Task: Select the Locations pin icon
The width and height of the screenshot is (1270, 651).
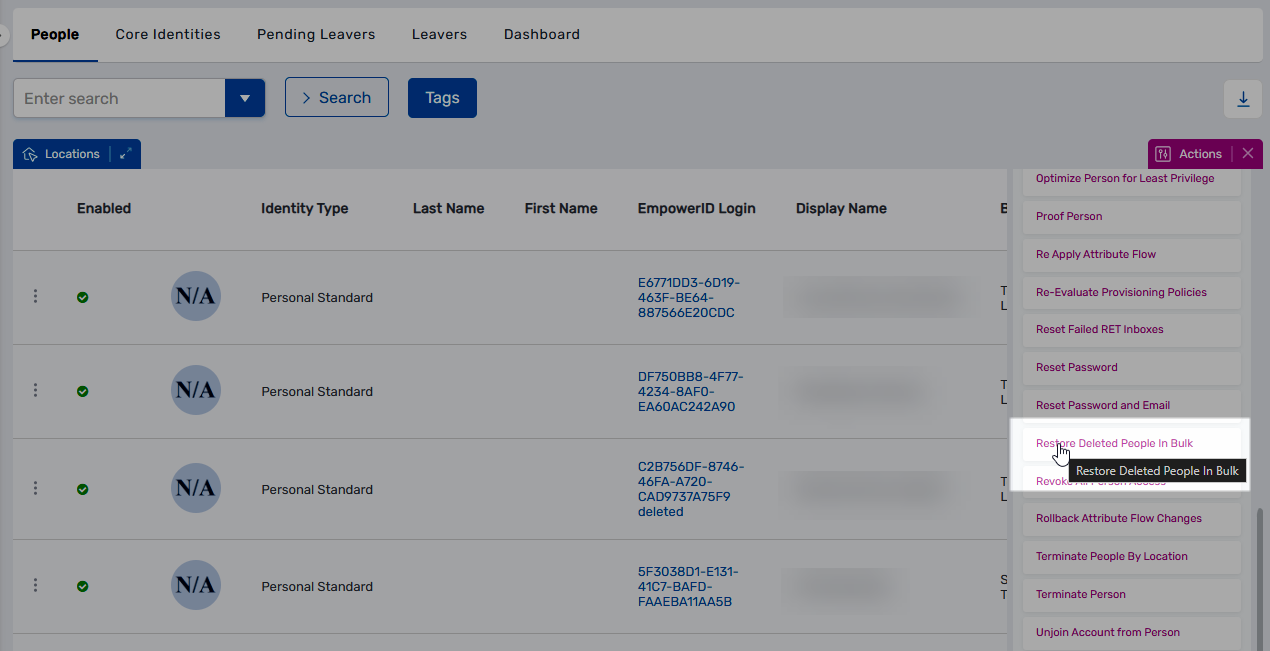Action: 29,154
